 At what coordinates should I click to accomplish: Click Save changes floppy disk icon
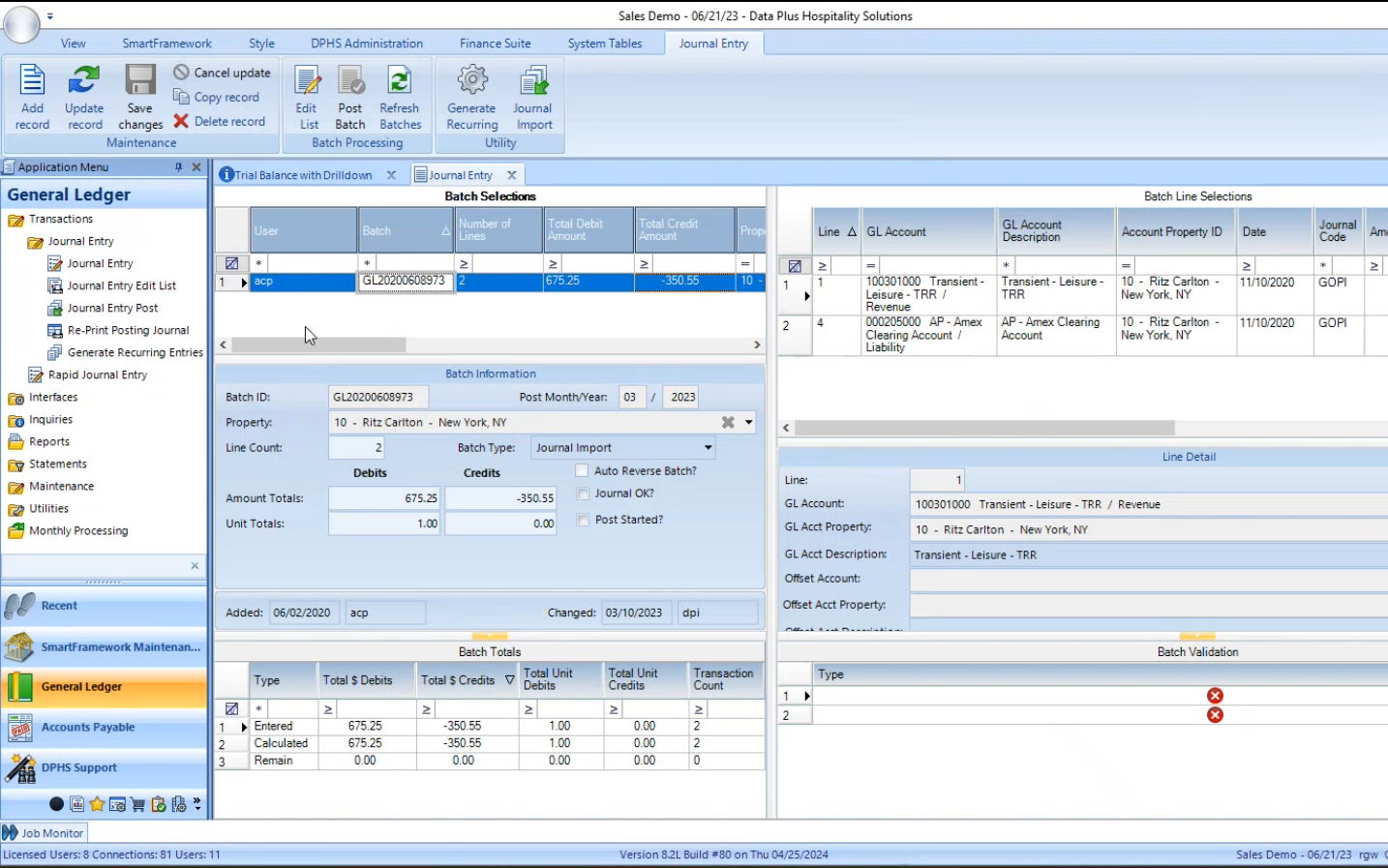[140, 97]
